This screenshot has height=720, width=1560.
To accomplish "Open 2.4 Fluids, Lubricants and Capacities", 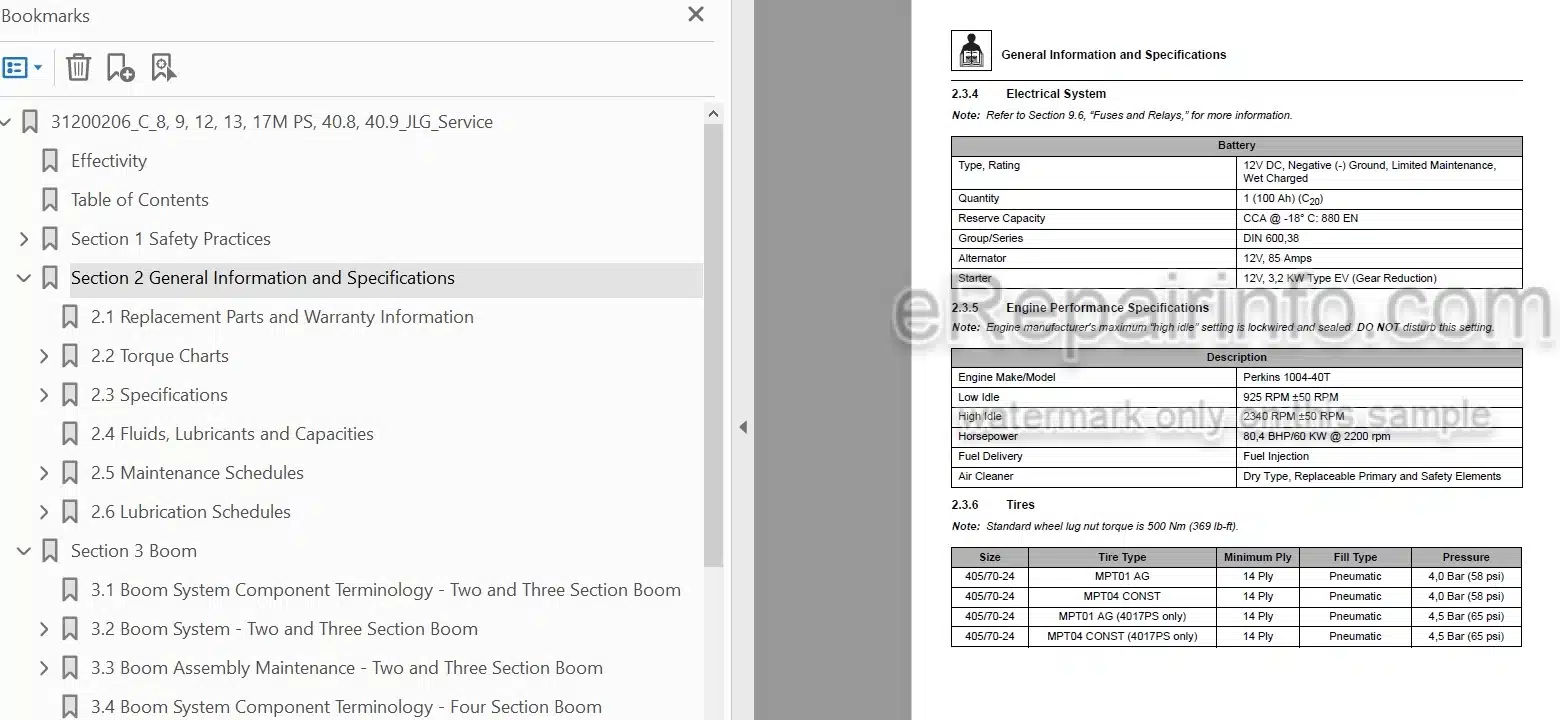I will (x=232, y=434).
